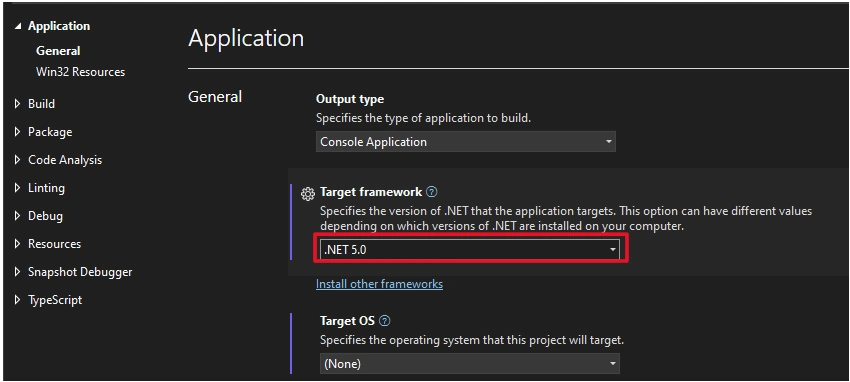This screenshot has width=850, height=382.
Task: Collapse the Application tree section
Action: pos(18,26)
